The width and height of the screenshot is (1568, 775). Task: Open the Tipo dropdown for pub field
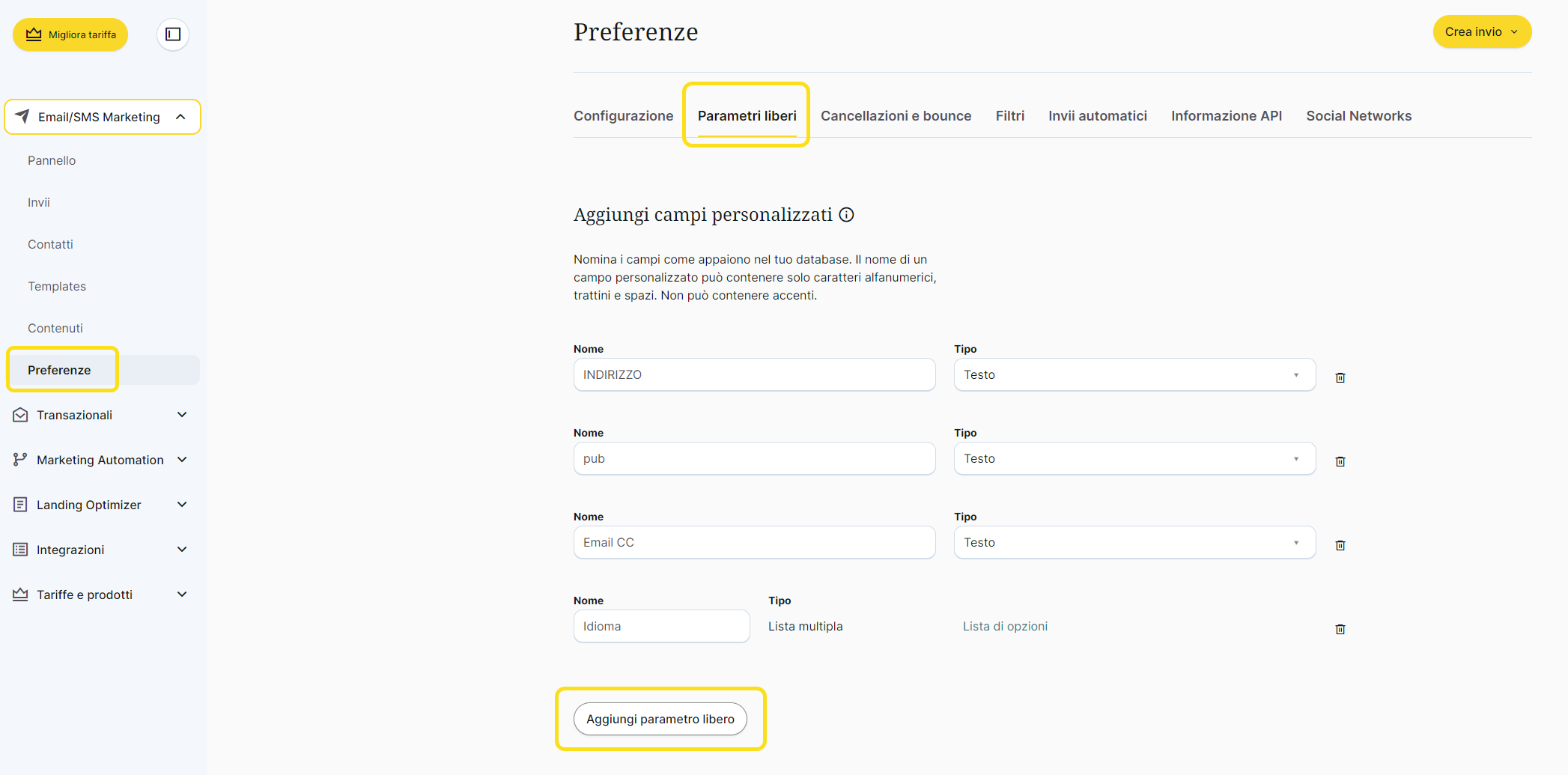click(1134, 458)
